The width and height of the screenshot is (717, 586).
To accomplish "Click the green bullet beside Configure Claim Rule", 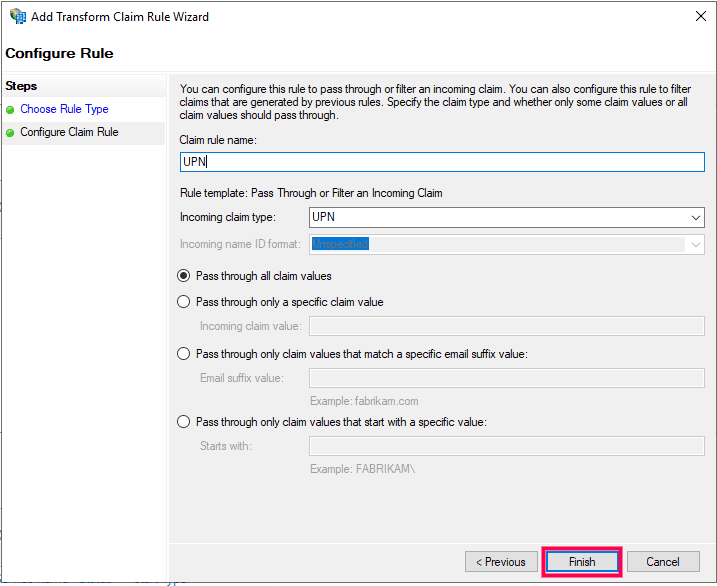I will 10,132.
